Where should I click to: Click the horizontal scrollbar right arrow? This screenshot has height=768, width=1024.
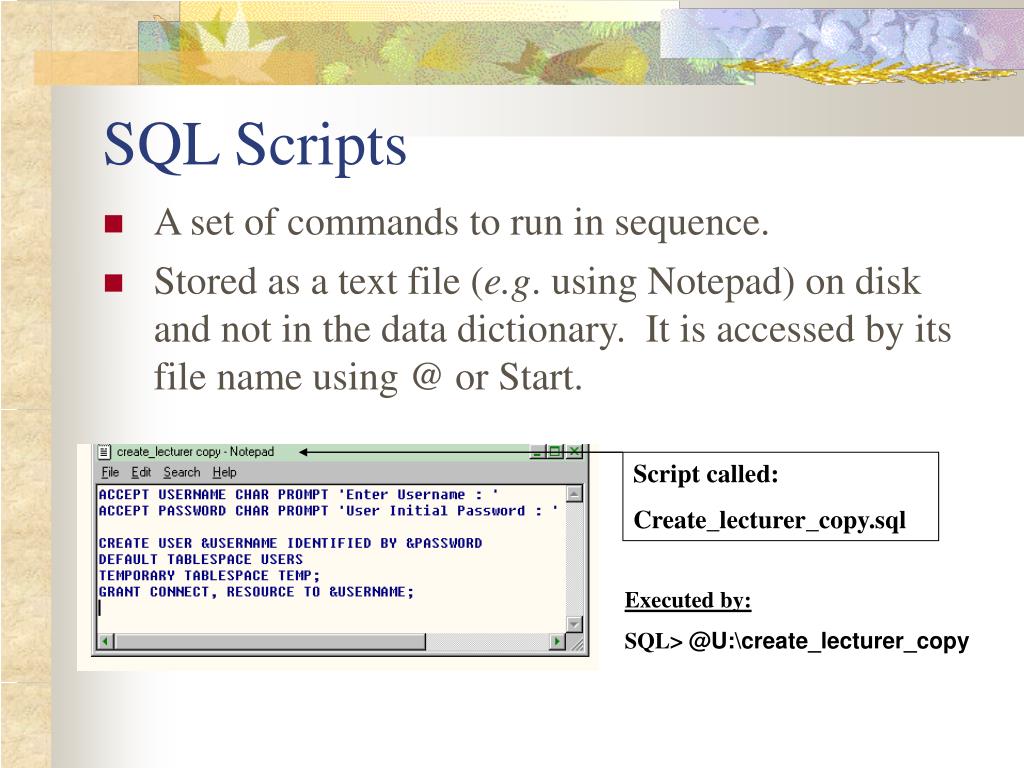(x=557, y=642)
